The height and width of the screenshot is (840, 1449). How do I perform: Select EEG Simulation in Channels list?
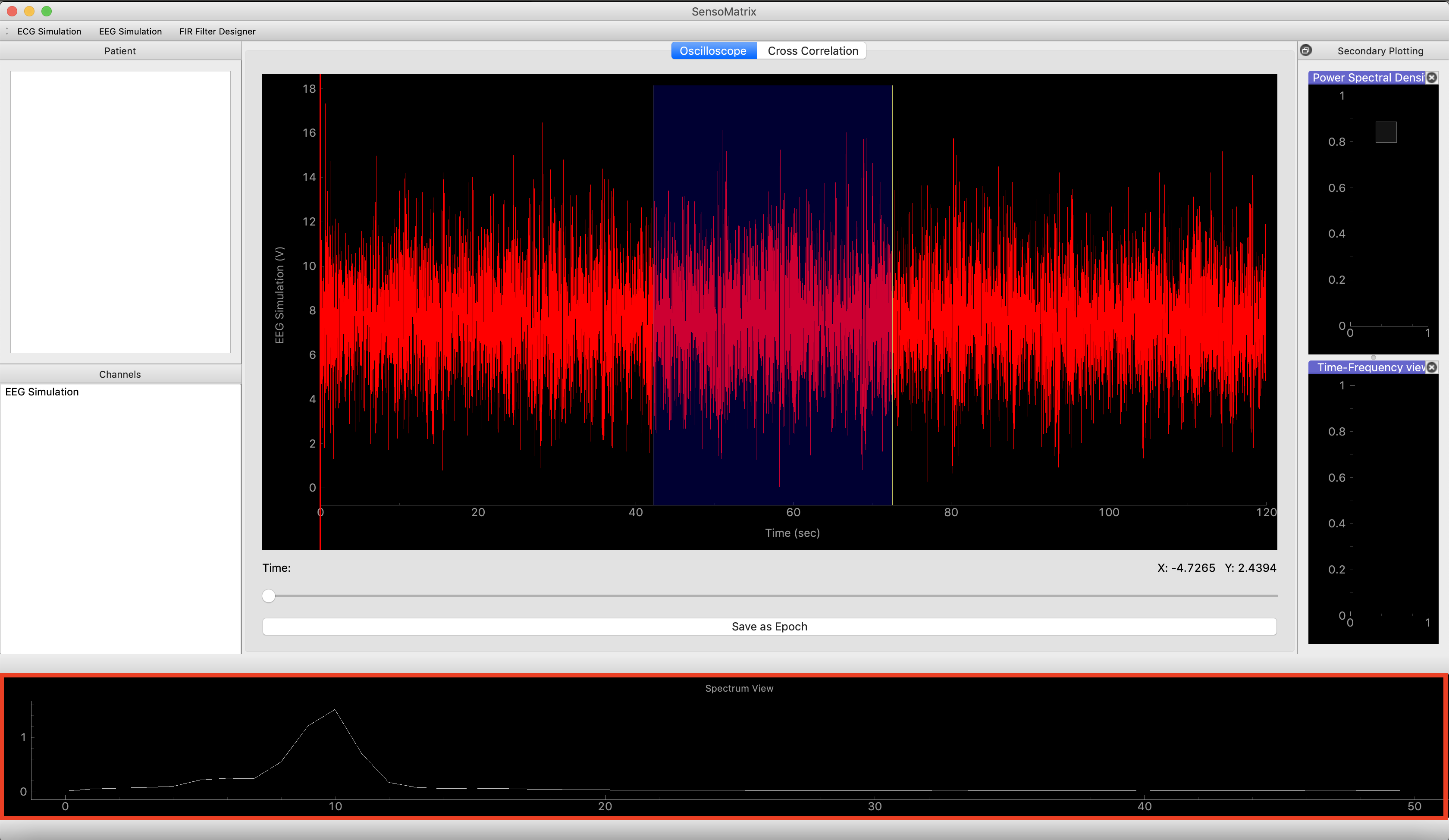click(42, 392)
